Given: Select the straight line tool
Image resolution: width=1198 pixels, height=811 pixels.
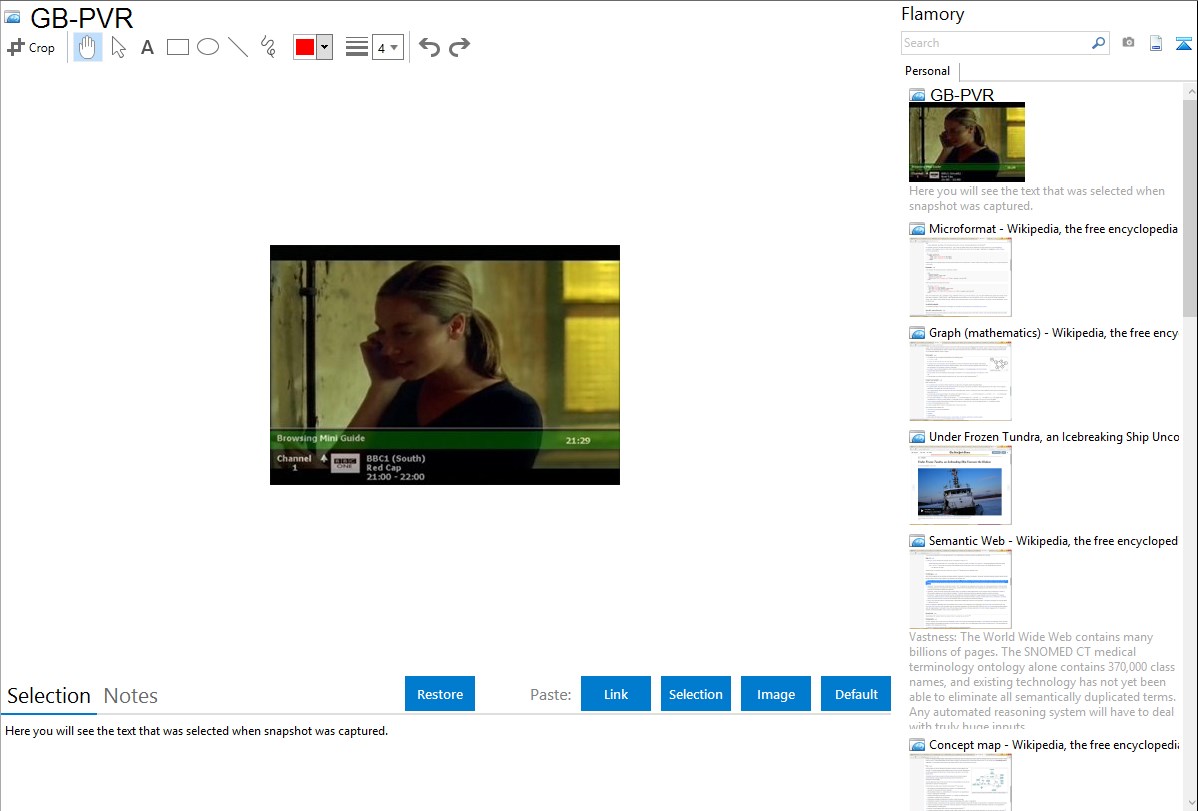Looking at the screenshot, I should pyautogui.click(x=238, y=47).
